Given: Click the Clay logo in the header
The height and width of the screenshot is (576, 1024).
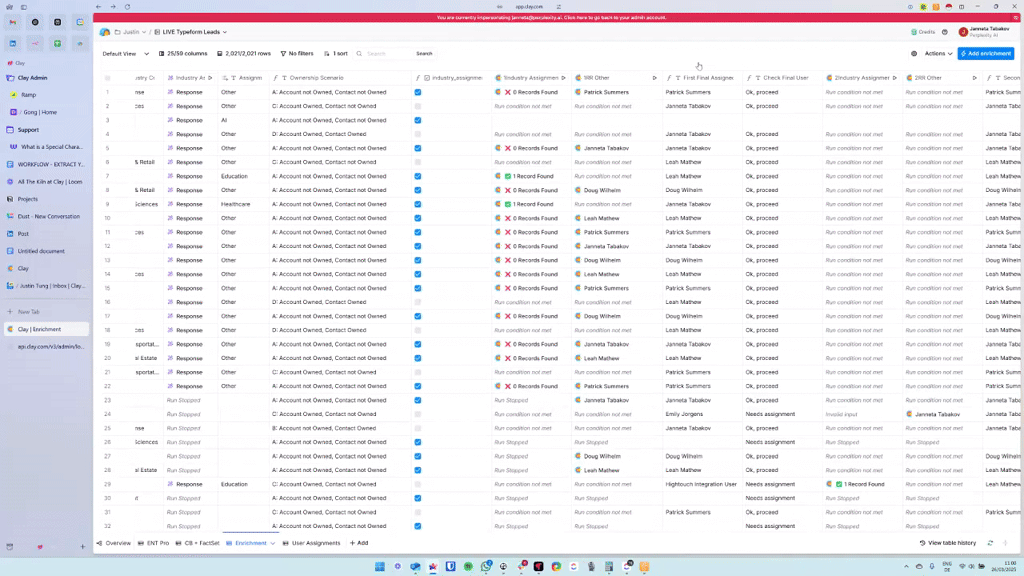Looking at the screenshot, I should [105, 32].
